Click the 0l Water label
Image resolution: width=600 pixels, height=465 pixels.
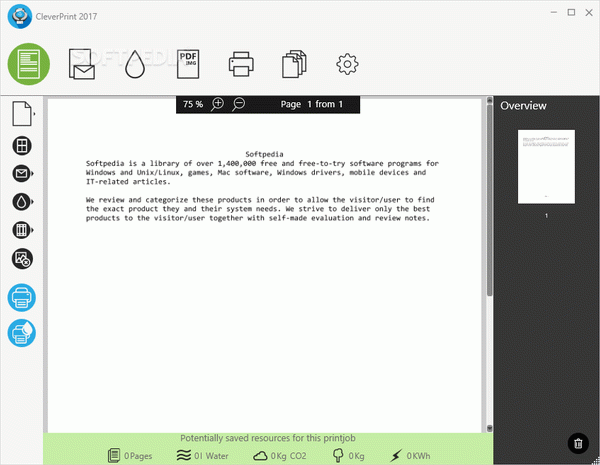click(x=211, y=456)
